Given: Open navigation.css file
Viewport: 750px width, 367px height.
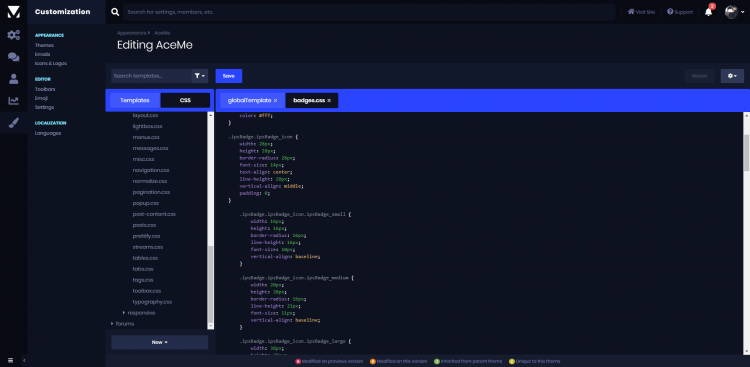Looking at the screenshot, I should (151, 170).
